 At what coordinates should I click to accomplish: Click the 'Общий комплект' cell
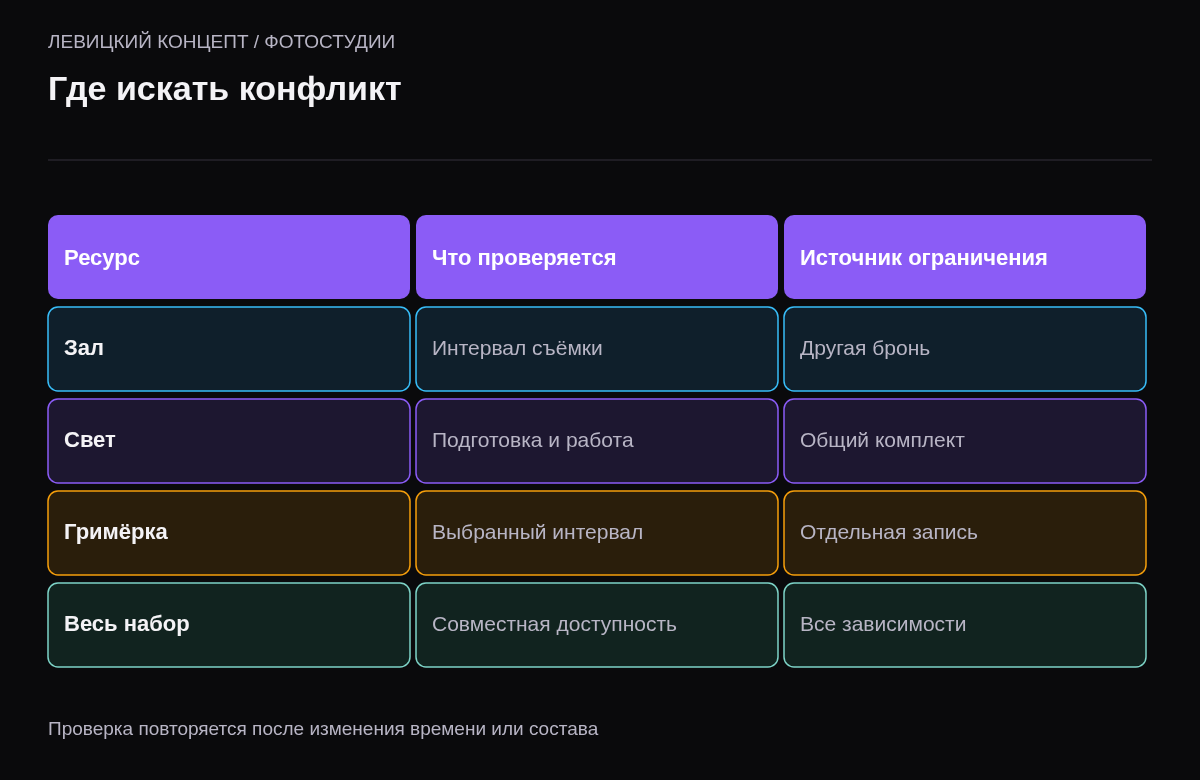tap(965, 441)
